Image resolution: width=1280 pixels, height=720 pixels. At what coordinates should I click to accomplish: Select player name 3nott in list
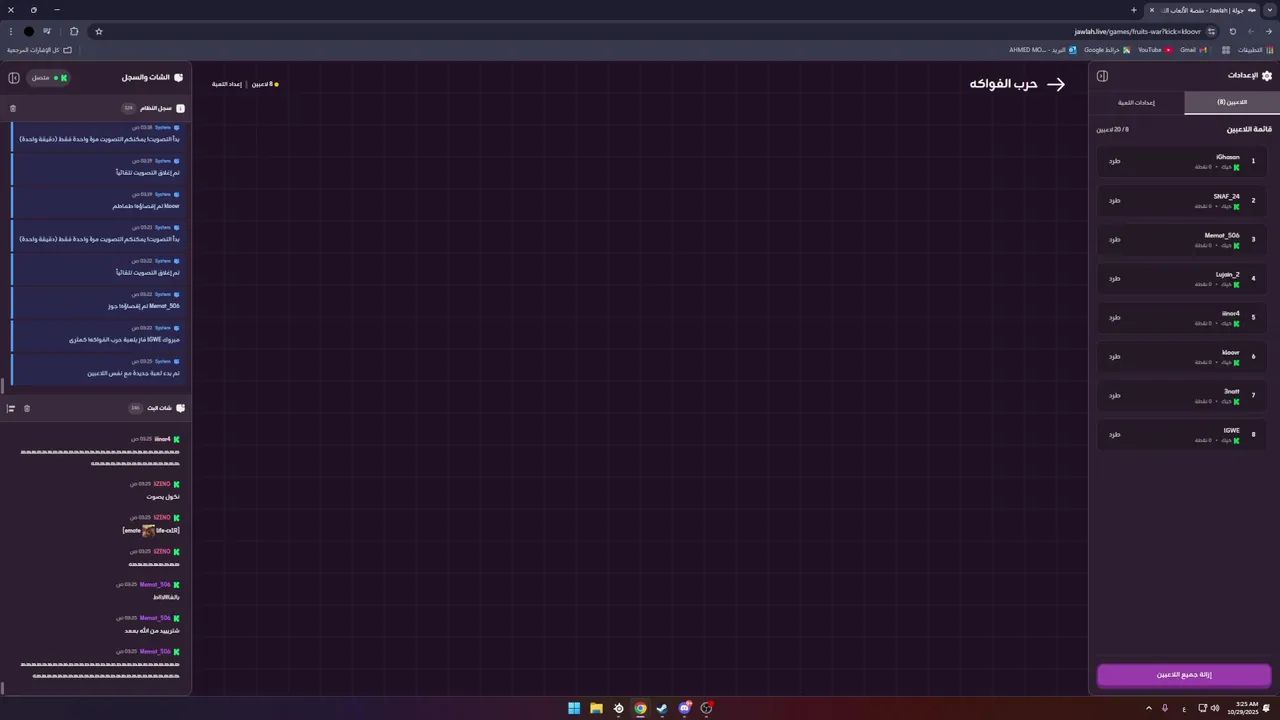1232,391
